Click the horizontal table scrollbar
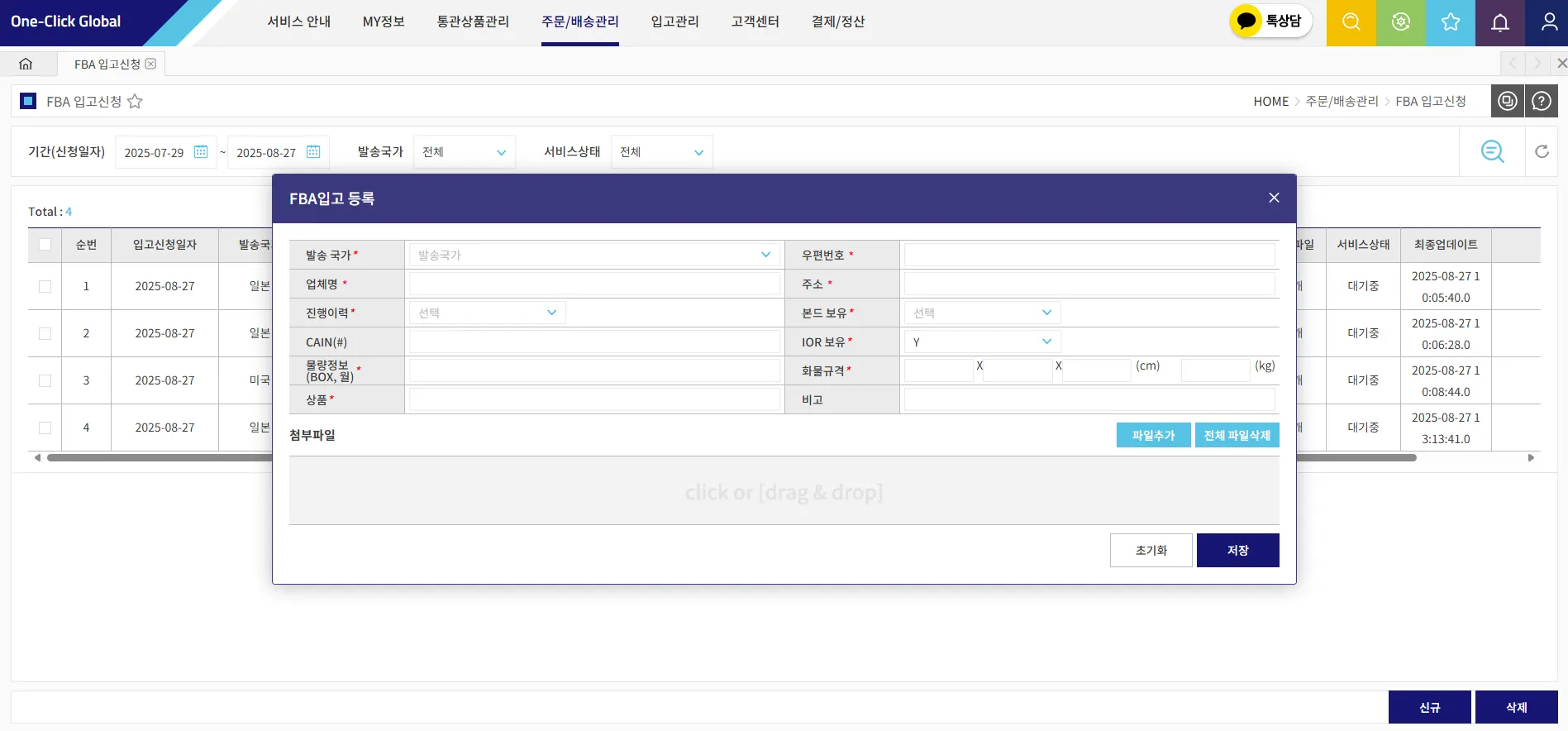Viewport: 1568px width, 731px height. coord(732,457)
